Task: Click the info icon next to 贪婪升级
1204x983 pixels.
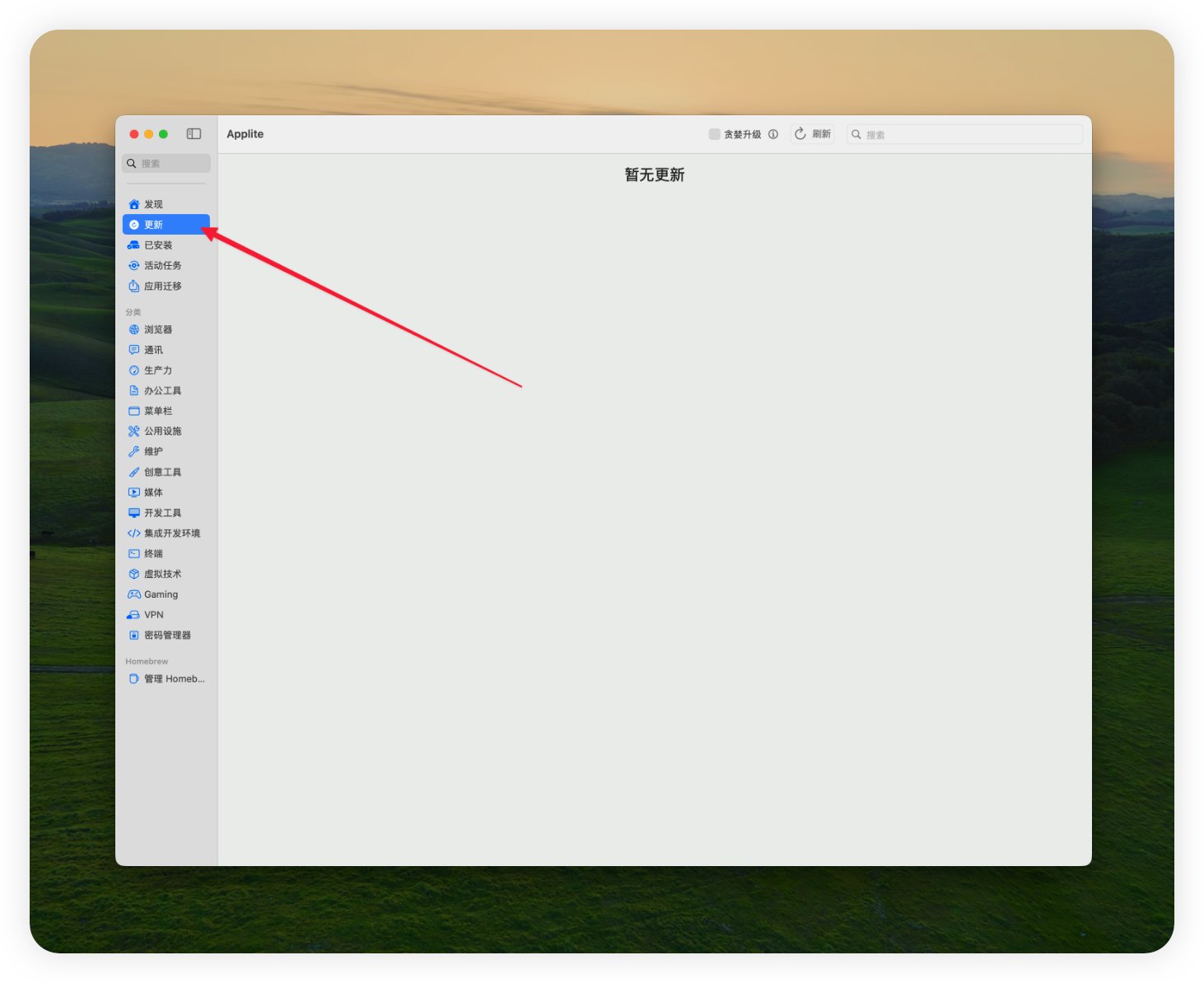Action: point(773,134)
